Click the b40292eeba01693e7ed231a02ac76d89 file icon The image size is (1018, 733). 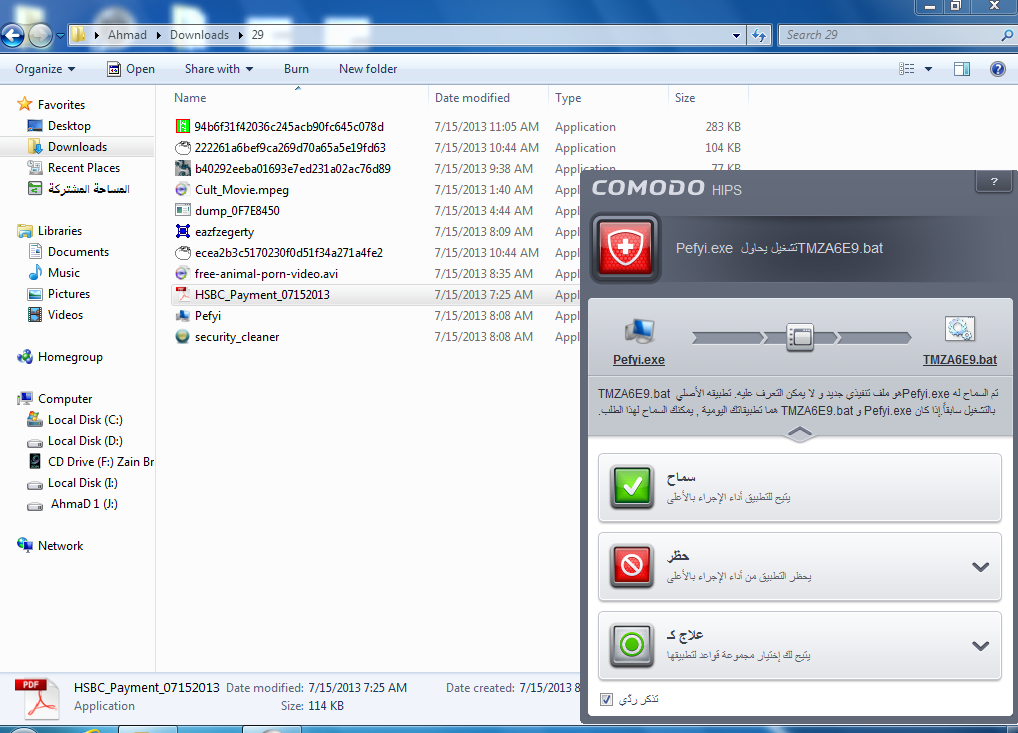point(183,169)
